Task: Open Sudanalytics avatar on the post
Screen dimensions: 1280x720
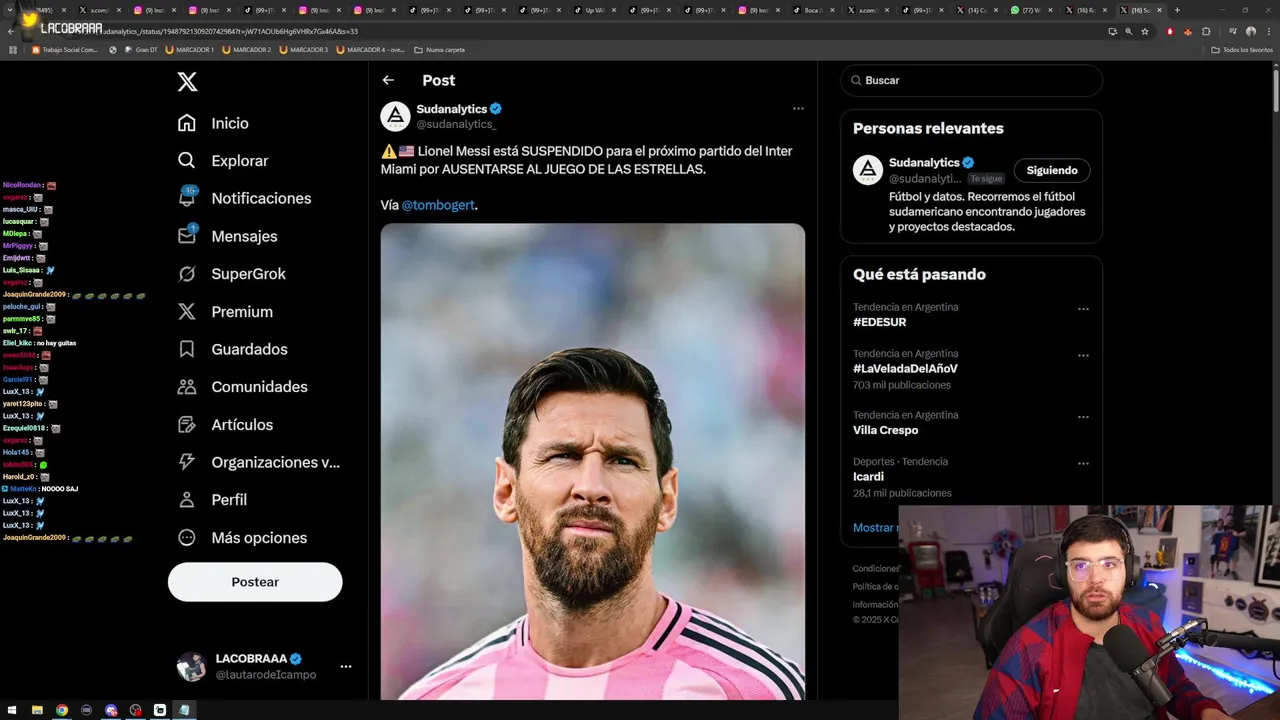Action: tap(396, 116)
